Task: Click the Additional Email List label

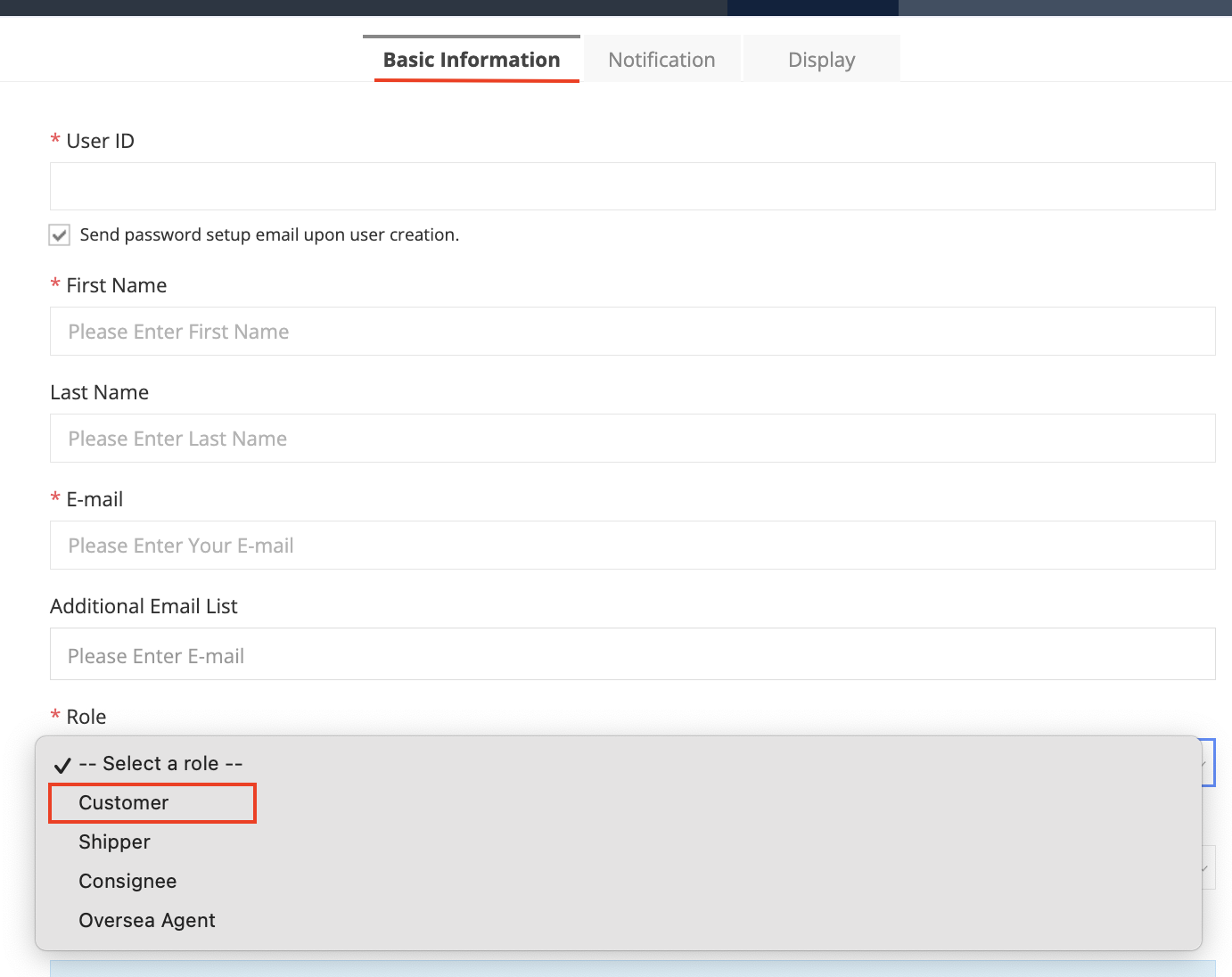Action: pyautogui.click(x=144, y=606)
